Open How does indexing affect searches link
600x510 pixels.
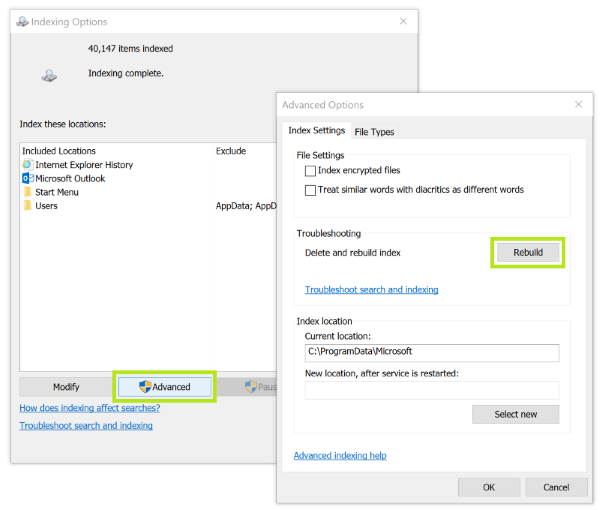click(x=89, y=408)
